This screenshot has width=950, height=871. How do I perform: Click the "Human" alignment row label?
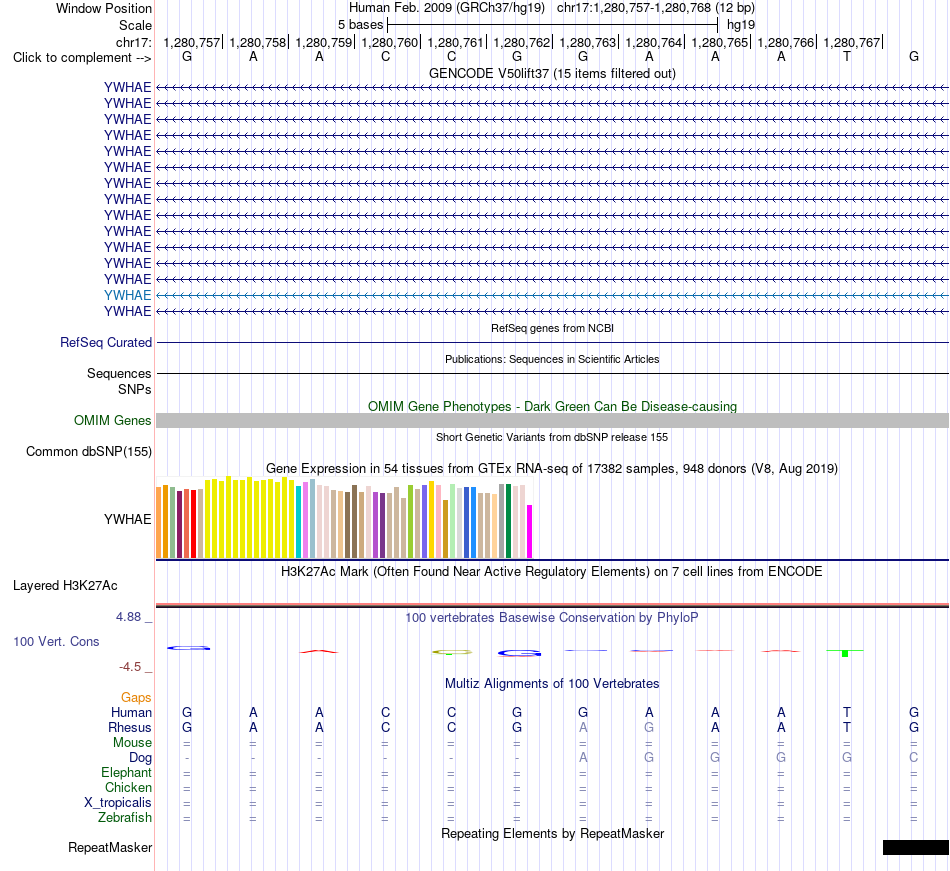(131, 712)
